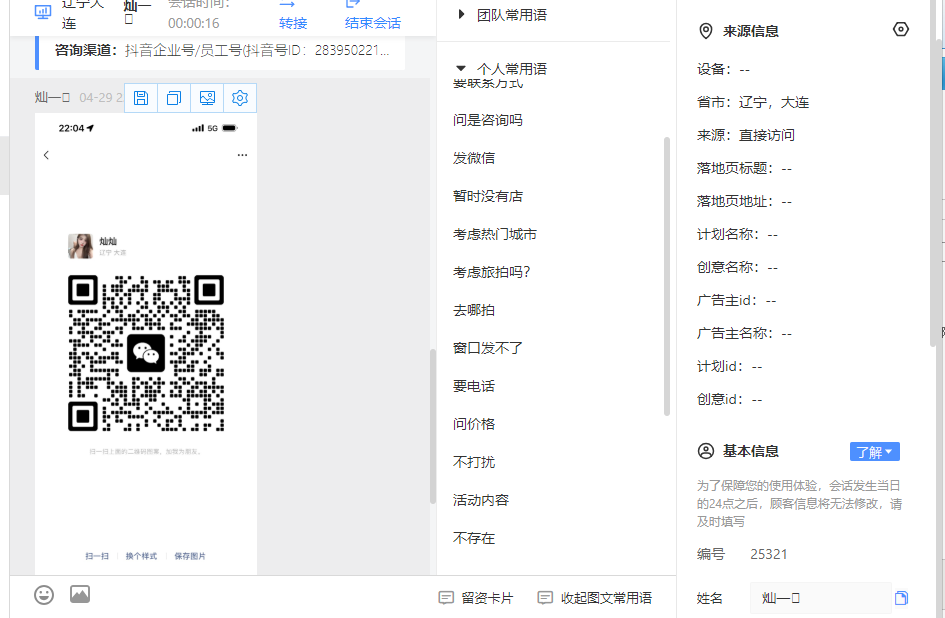Select the phrase 去哪拍
Screen dimensions: 945x618
click(474, 310)
